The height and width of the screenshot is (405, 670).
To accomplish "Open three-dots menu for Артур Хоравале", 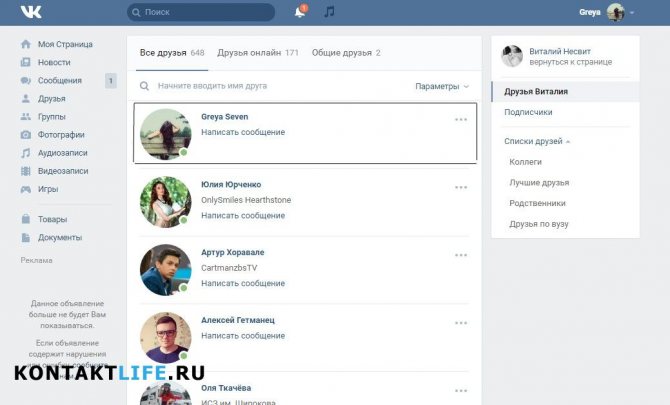I will coord(461,255).
